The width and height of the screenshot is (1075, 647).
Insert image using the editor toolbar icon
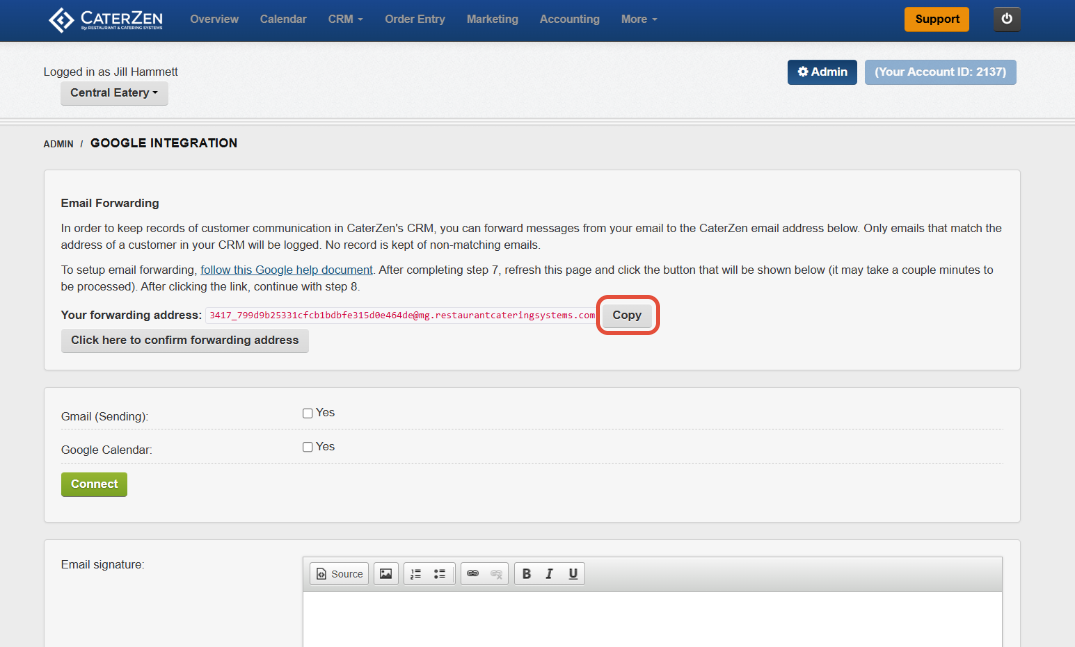pyautogui.click(x=386, y=574)
